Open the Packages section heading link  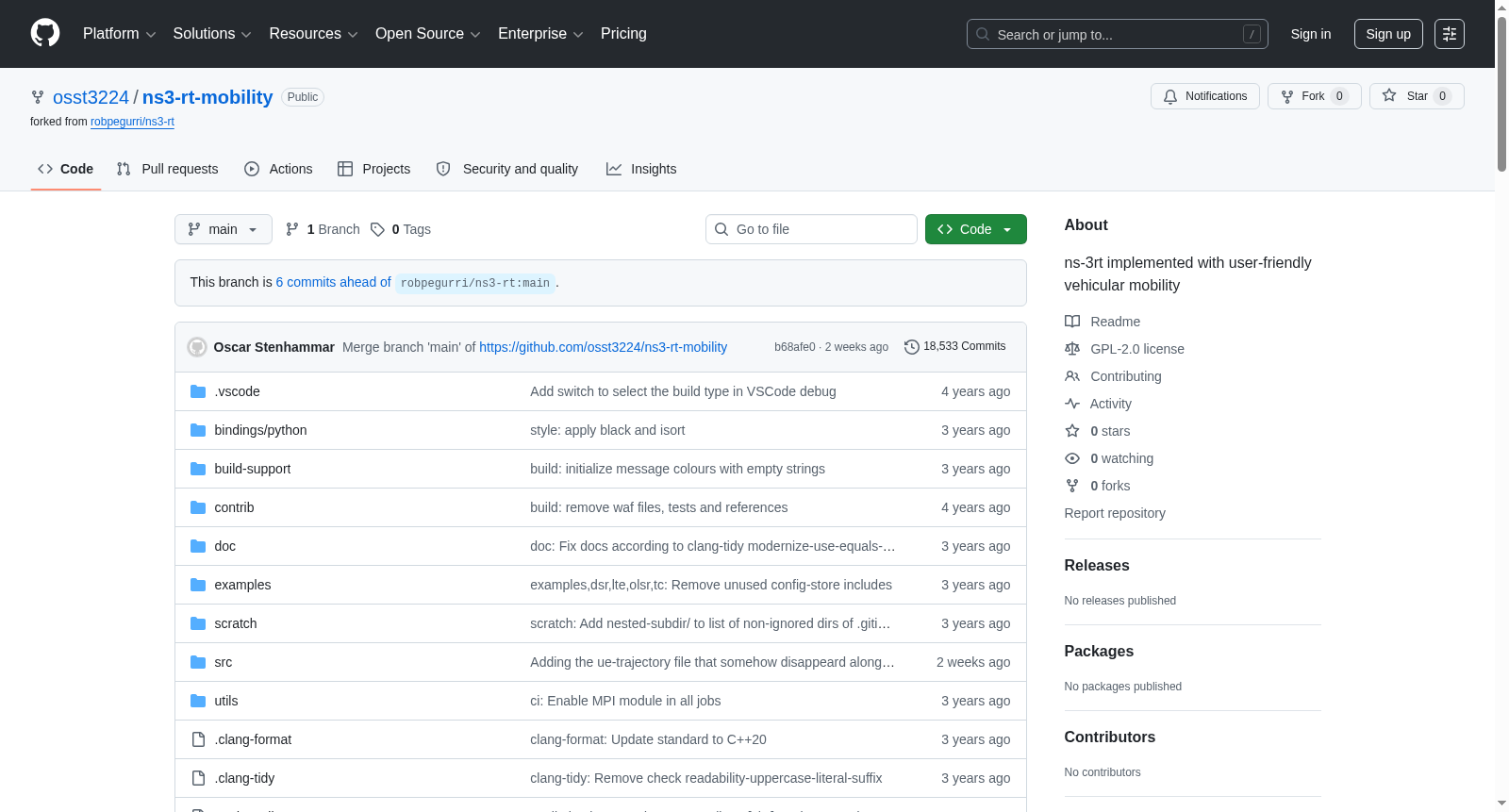tap(1099, 651)
